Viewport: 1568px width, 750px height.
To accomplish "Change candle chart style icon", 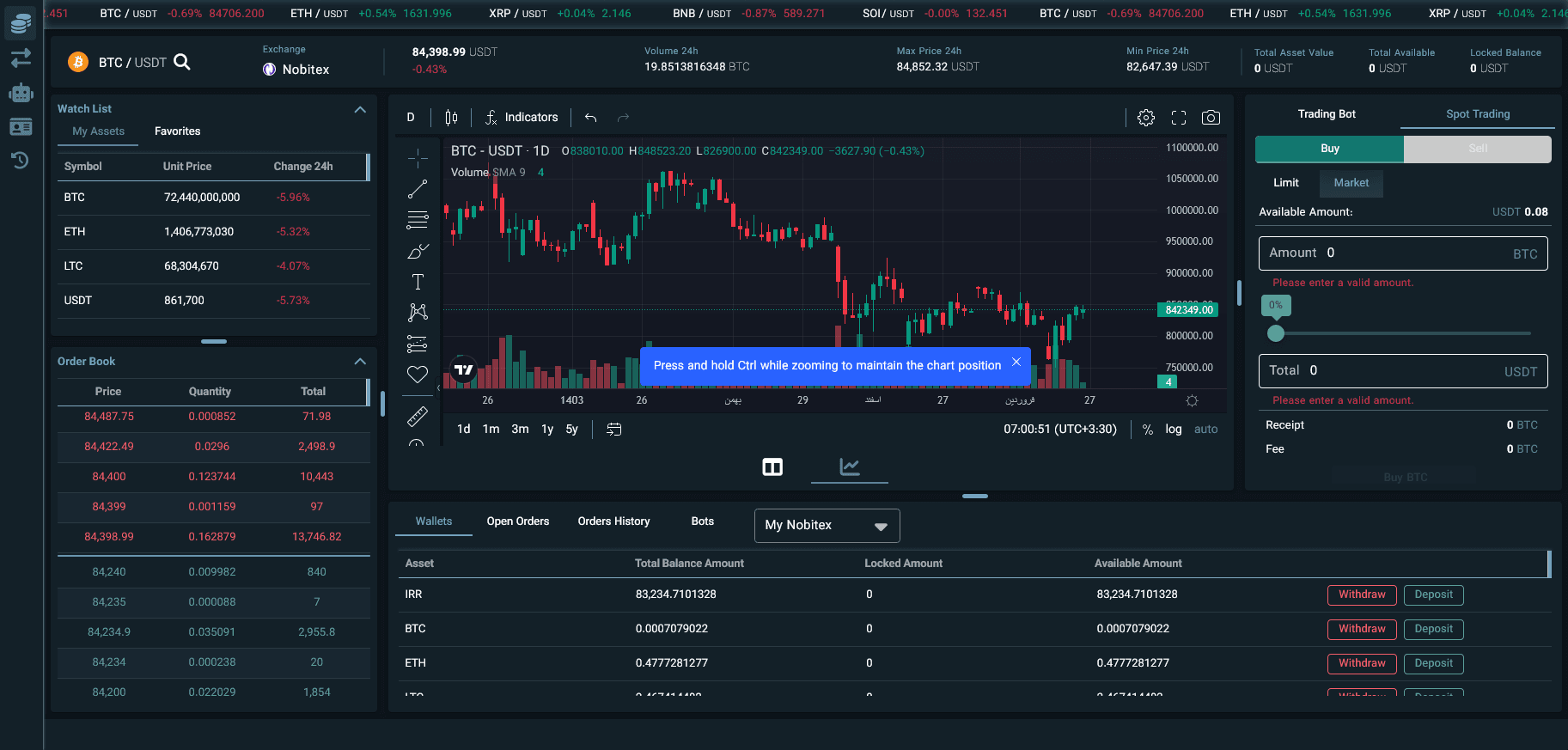I will click(x=451, y=118).
